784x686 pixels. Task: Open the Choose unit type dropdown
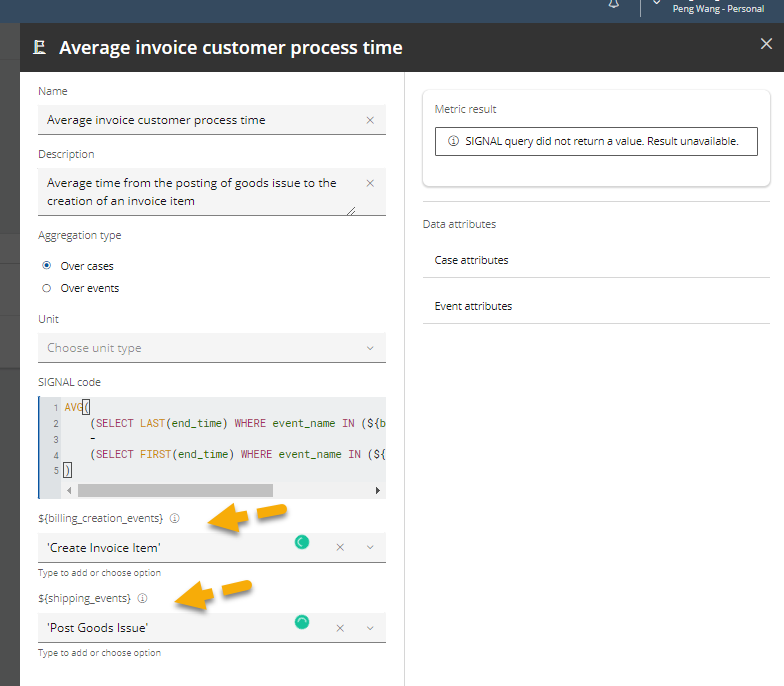pos(212,348)
